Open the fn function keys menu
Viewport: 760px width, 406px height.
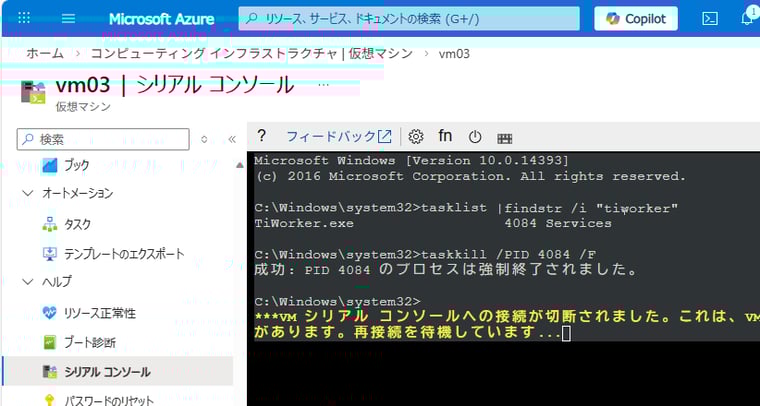pyautogui.click(x=445, y=136)
